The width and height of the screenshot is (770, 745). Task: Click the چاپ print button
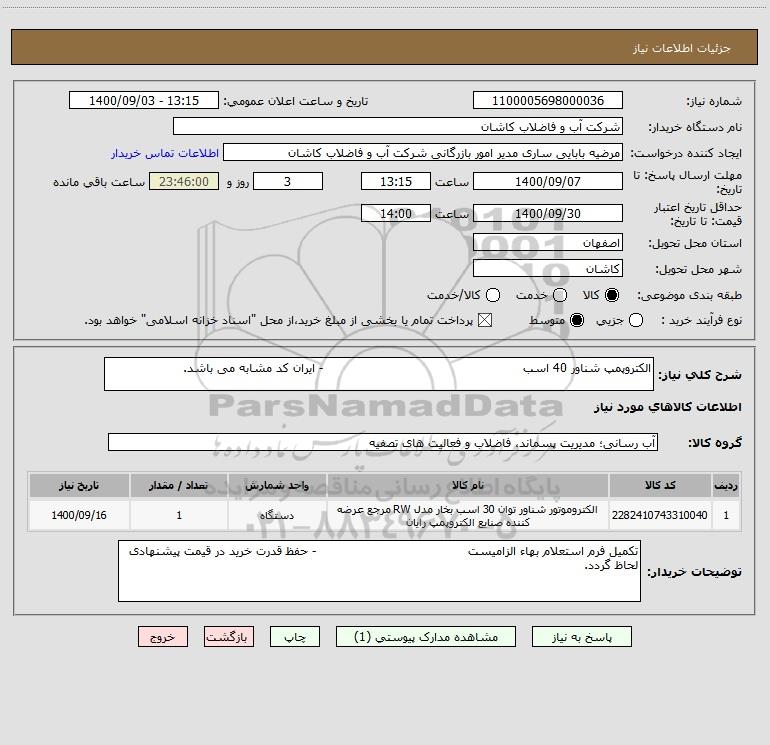tap(295, 637)
